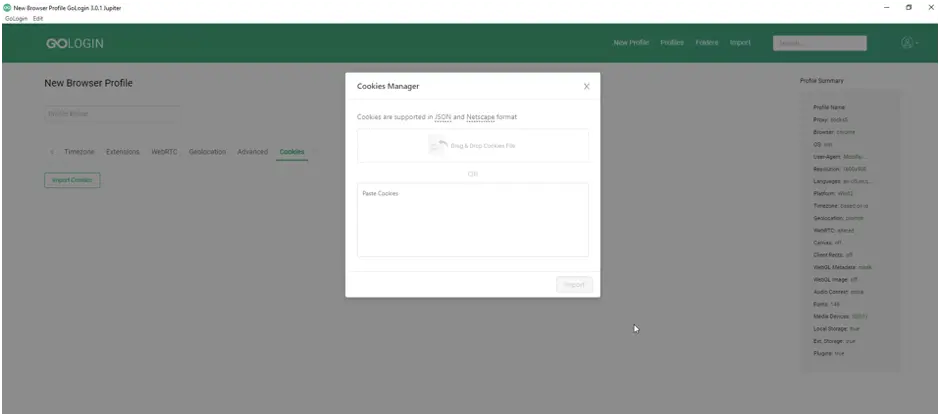The width and height of the screenshot is (940, 416).
Task: Click the Profile Name input field
Action: coord(112,114)
